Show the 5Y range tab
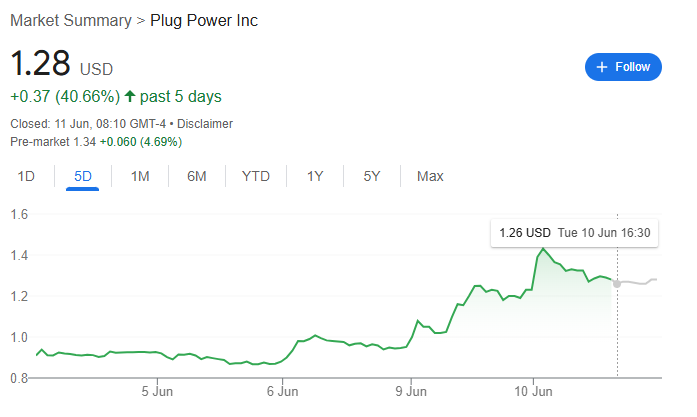 pos(372,176)
